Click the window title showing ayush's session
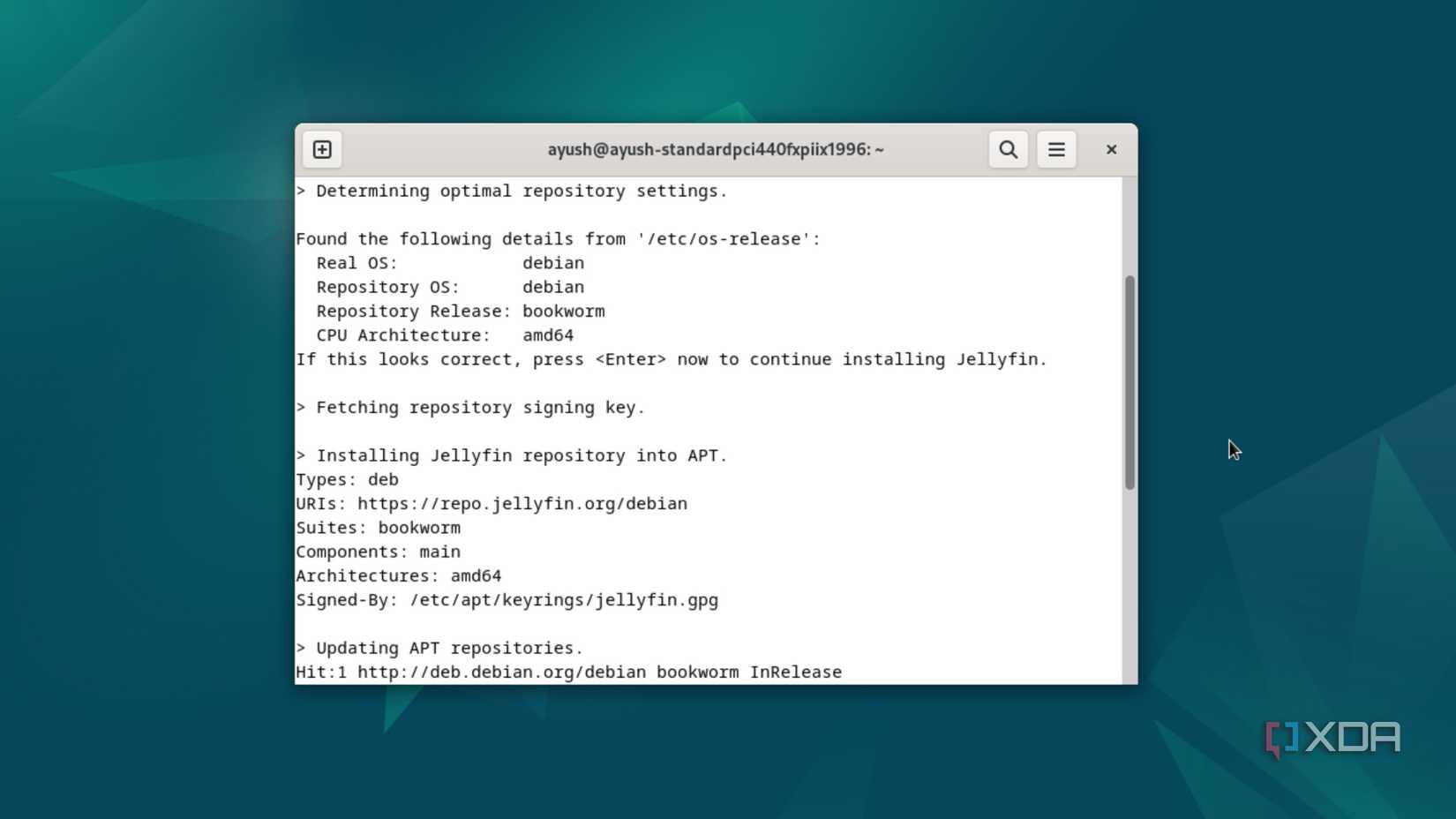The image size is (1456, 819). pos(715,149)
